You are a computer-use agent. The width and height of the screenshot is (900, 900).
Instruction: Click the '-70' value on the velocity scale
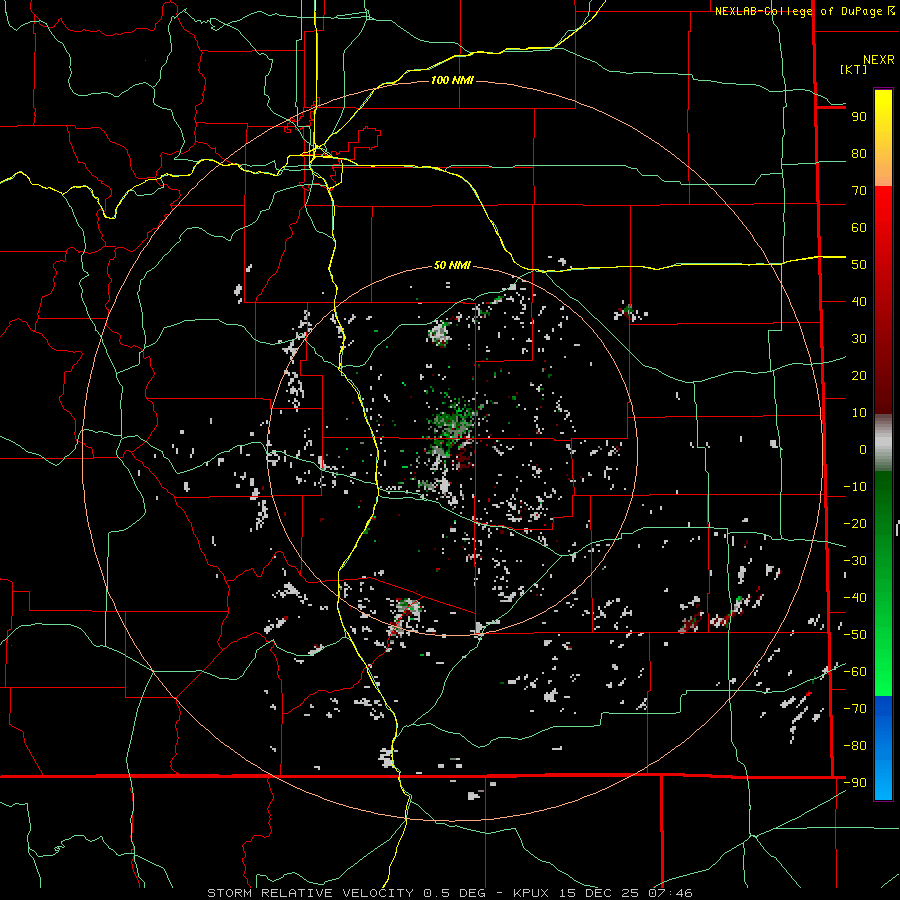pos(855,709)
